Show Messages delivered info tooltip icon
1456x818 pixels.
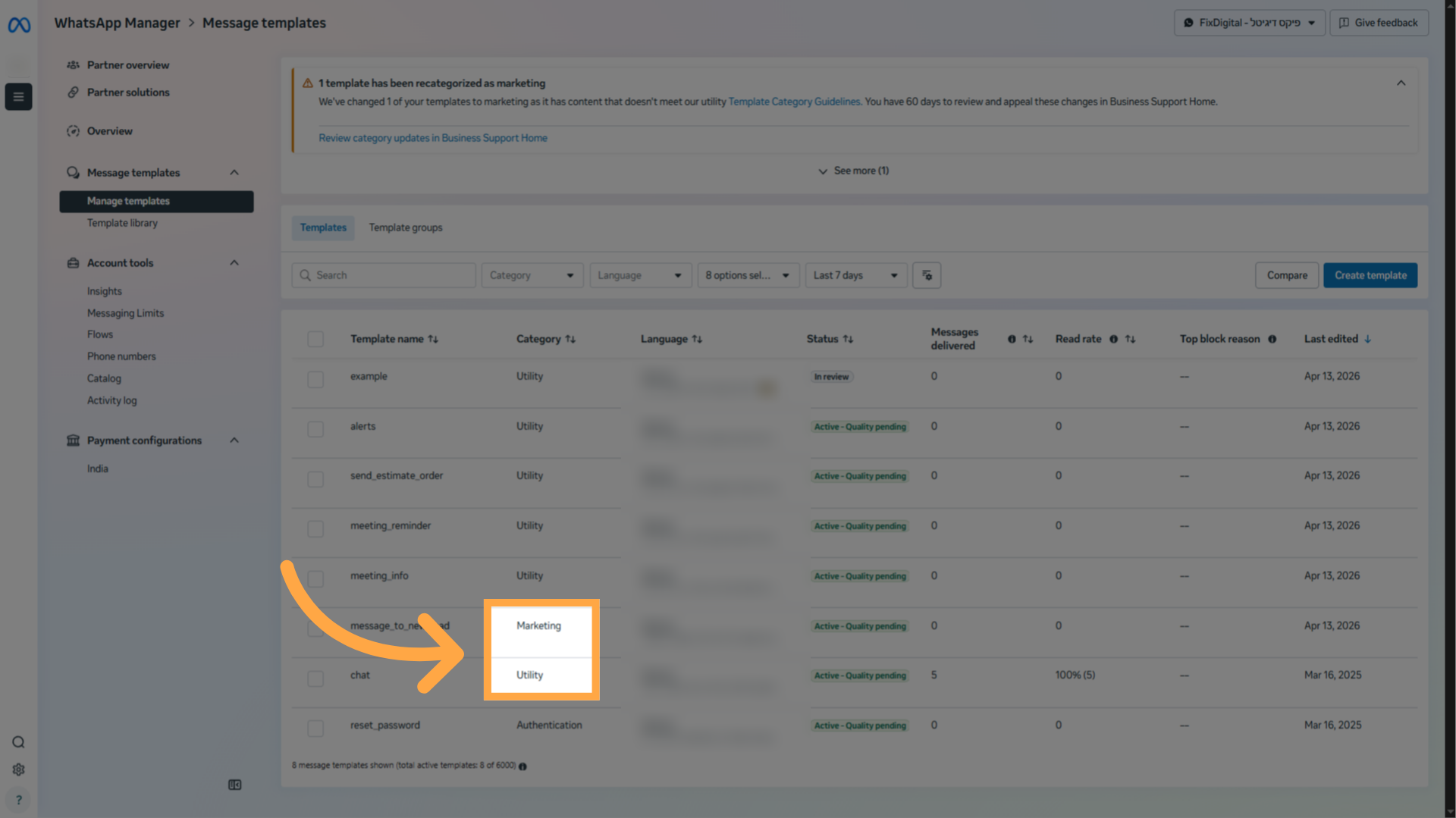tap(1012, 339)
